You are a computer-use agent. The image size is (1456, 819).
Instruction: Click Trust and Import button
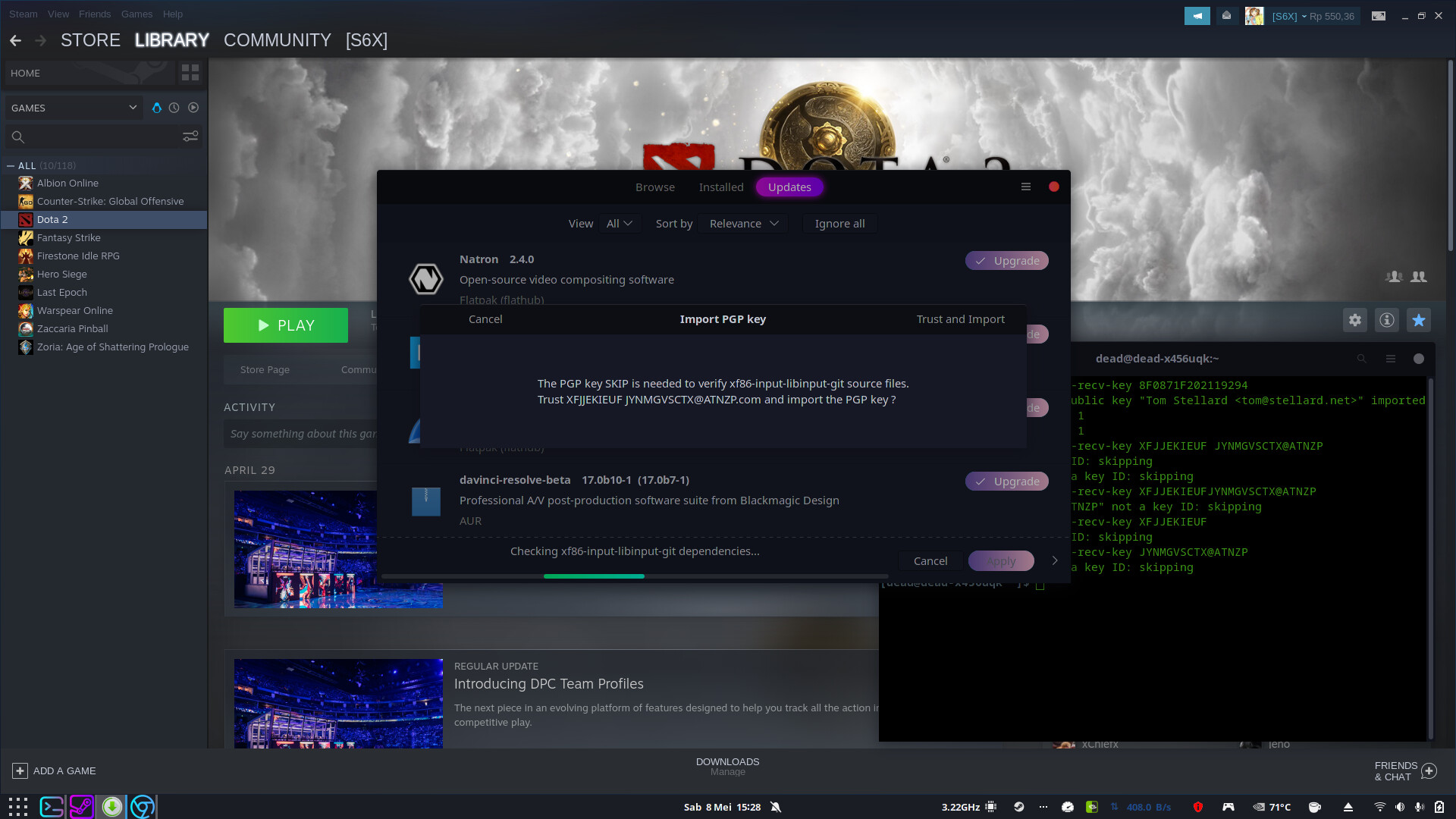click(960, 319)
